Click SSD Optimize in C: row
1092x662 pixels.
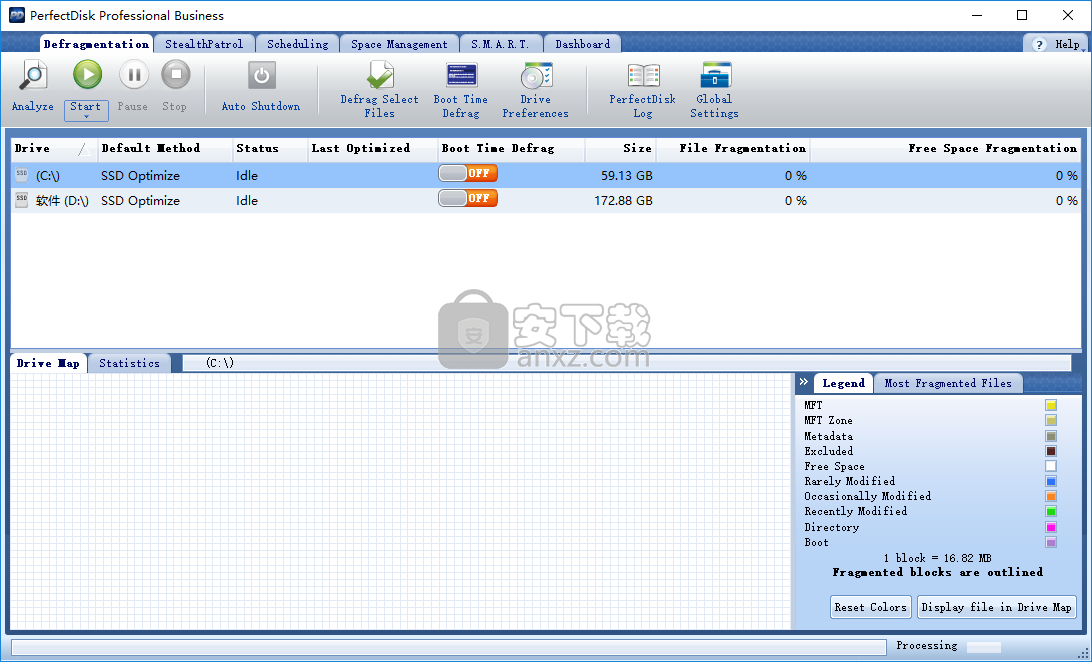[x=140, y=176]
